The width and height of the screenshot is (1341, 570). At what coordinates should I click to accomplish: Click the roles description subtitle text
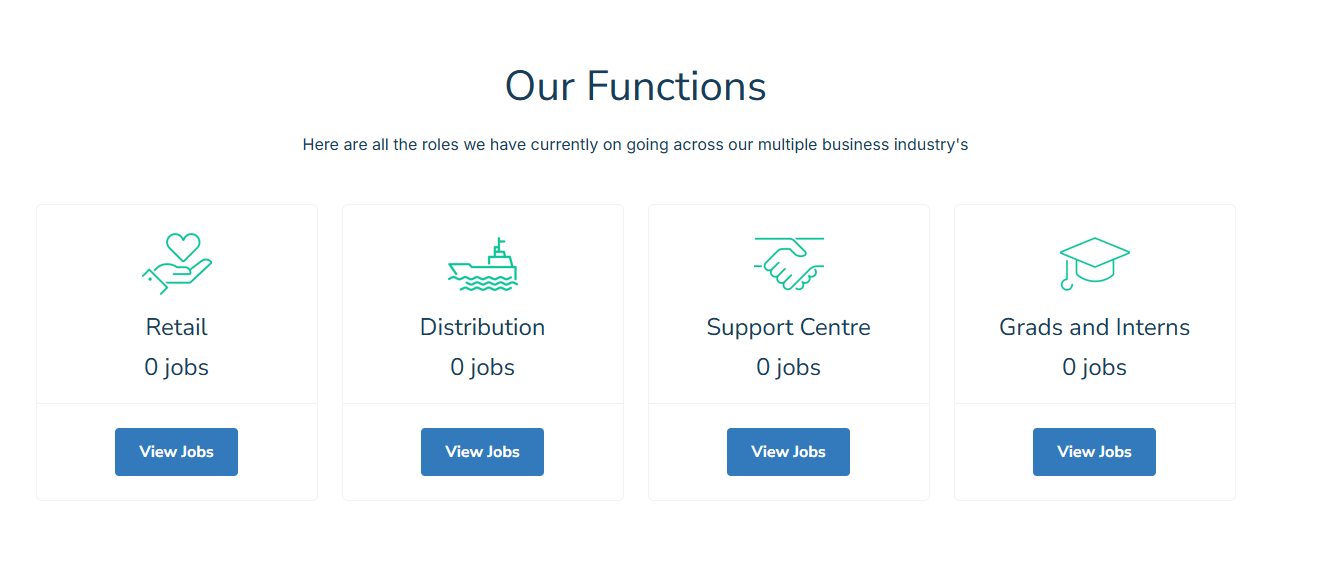(636, 145)
